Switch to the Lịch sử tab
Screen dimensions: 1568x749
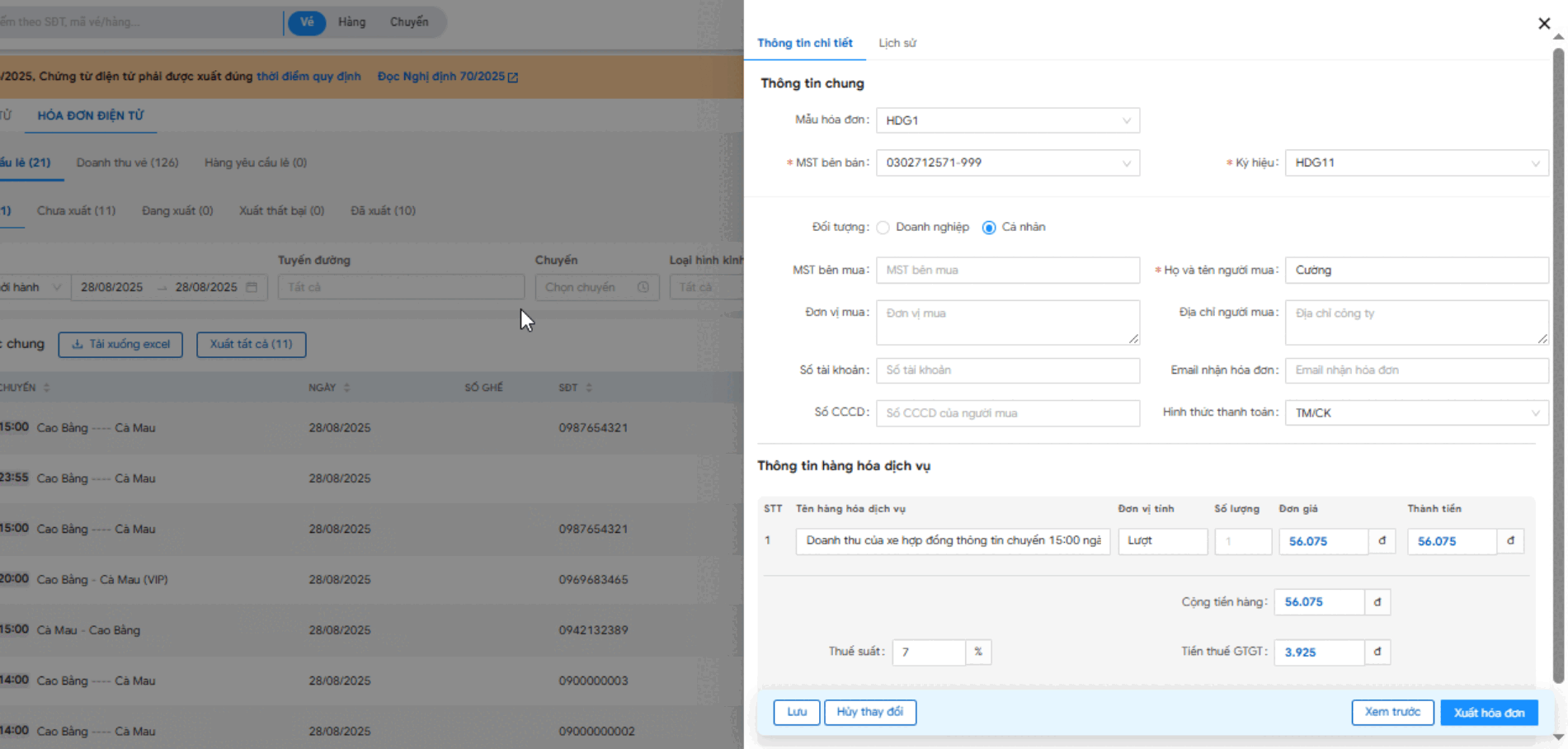click(897, 43)
